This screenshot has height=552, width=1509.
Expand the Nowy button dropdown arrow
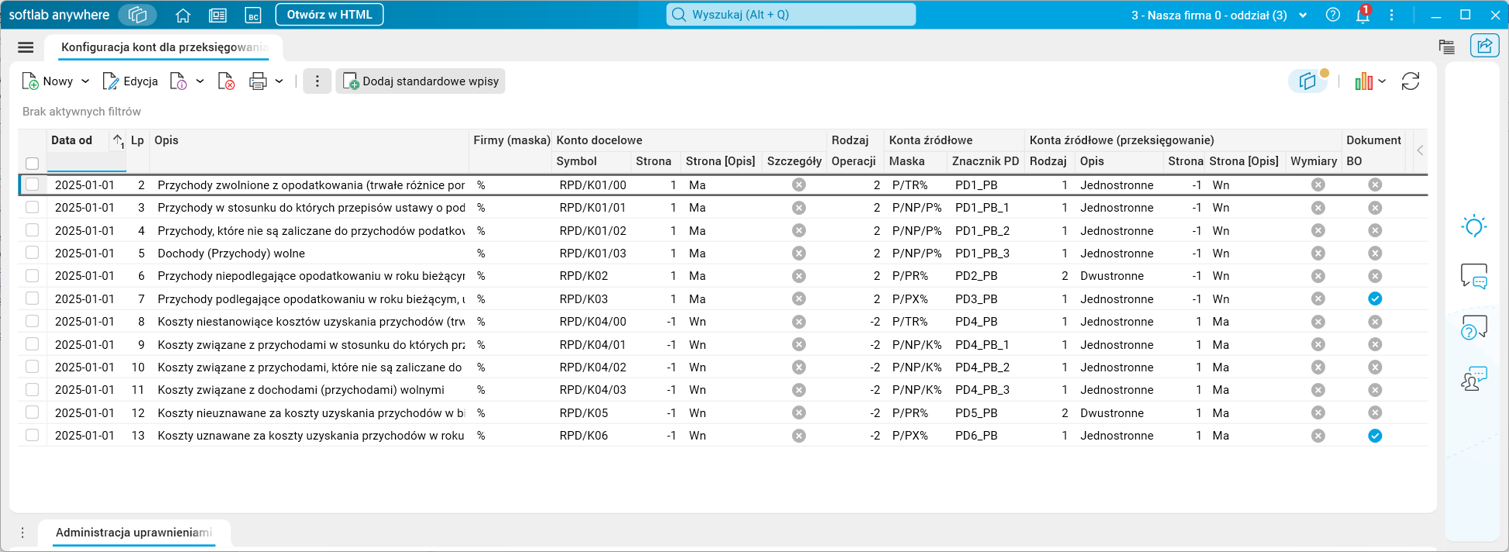pos(85,82)
